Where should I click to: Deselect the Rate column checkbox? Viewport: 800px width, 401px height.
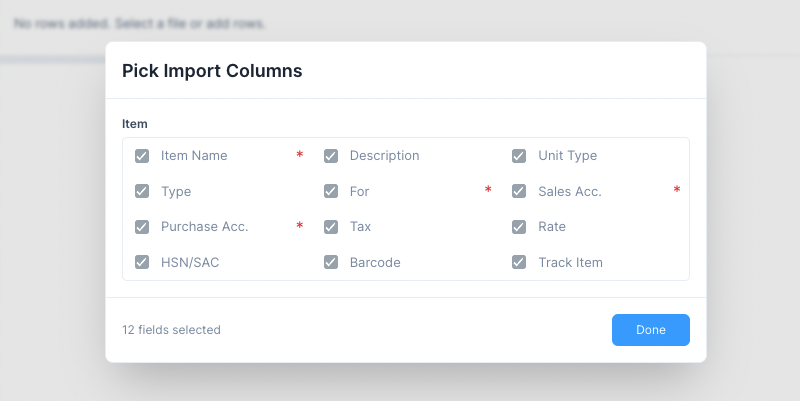[519, 227]
